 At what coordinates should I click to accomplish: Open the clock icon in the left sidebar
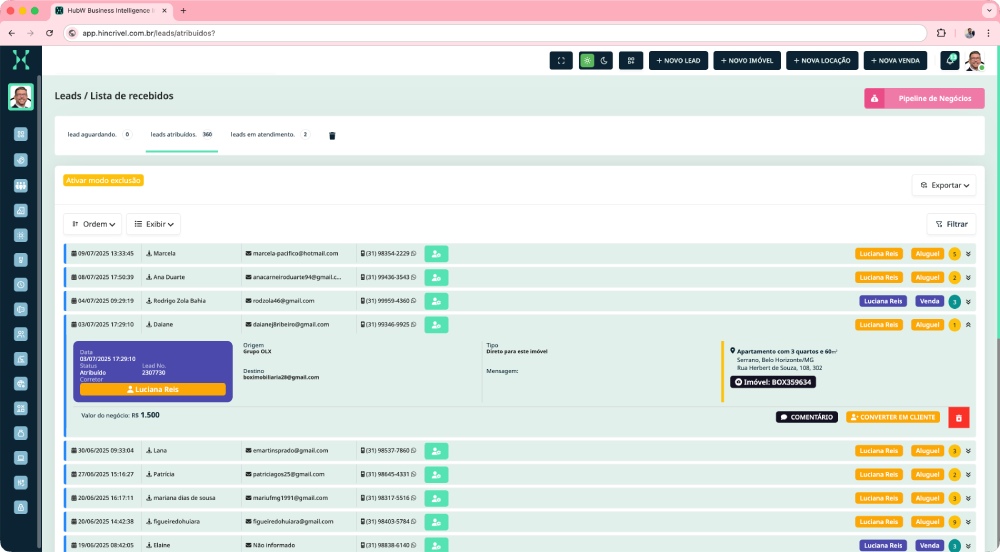[20, 284]
